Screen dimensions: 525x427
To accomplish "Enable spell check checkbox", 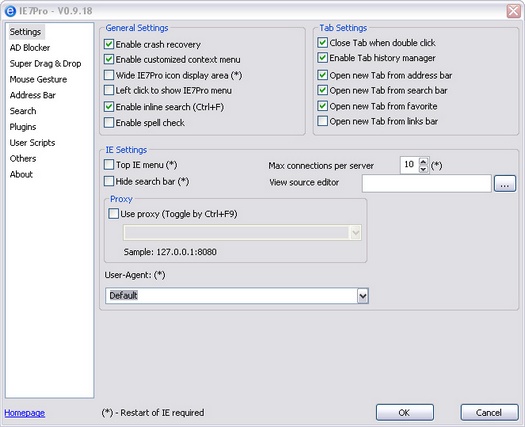I will pyautogui.click(x=109, y=123).
